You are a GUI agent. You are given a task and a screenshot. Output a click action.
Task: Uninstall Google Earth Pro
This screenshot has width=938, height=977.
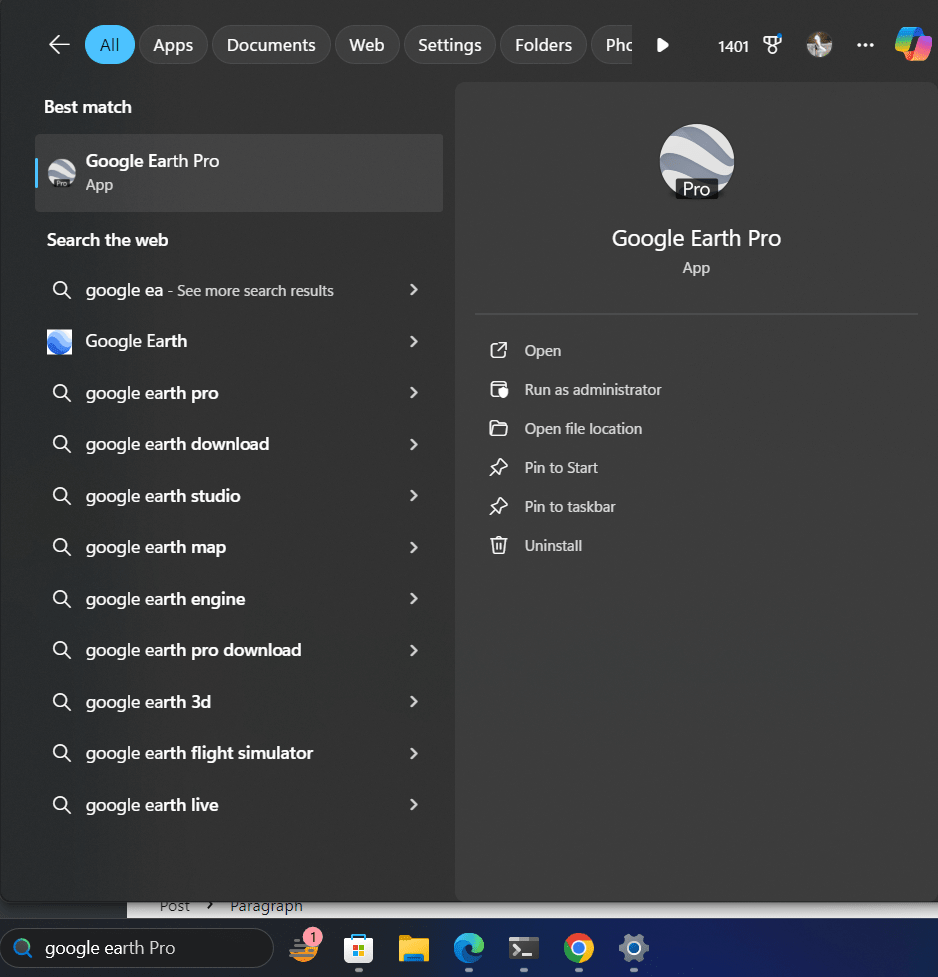click(553, 546)
